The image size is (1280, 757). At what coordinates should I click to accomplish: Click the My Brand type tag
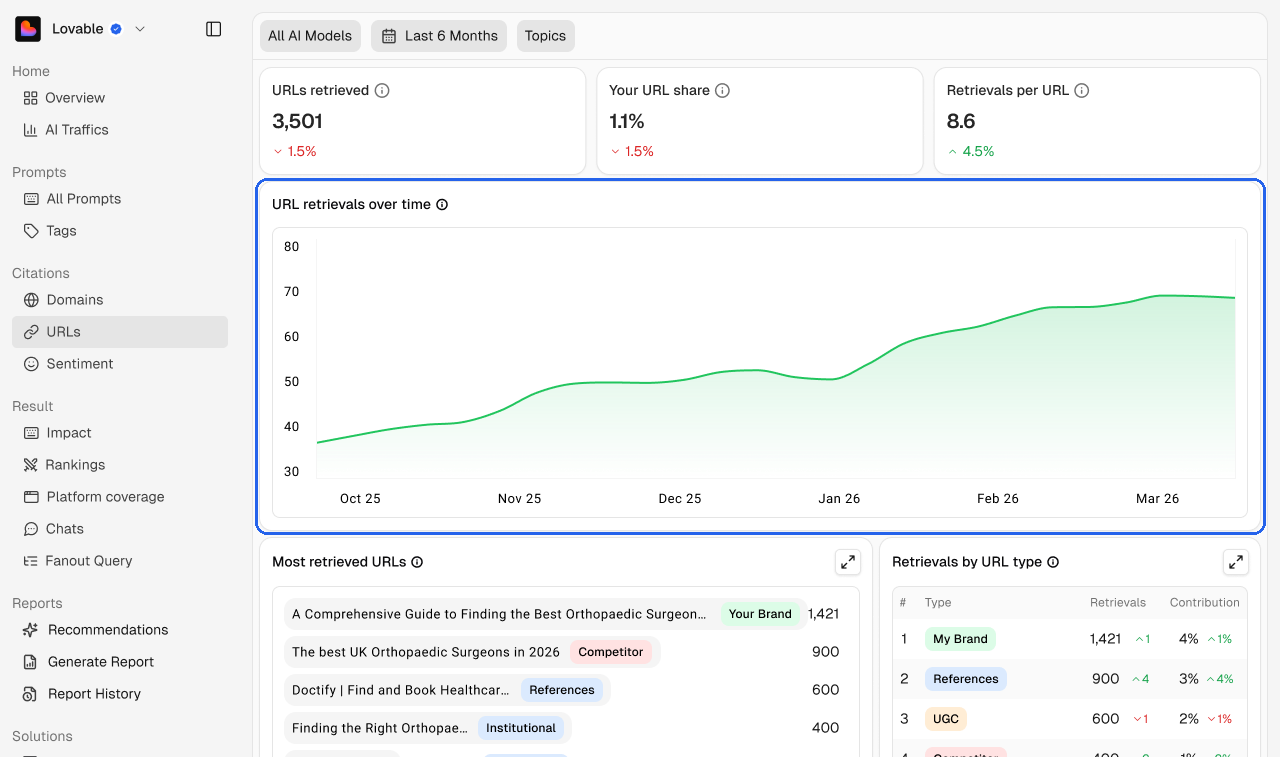point(960,639)
